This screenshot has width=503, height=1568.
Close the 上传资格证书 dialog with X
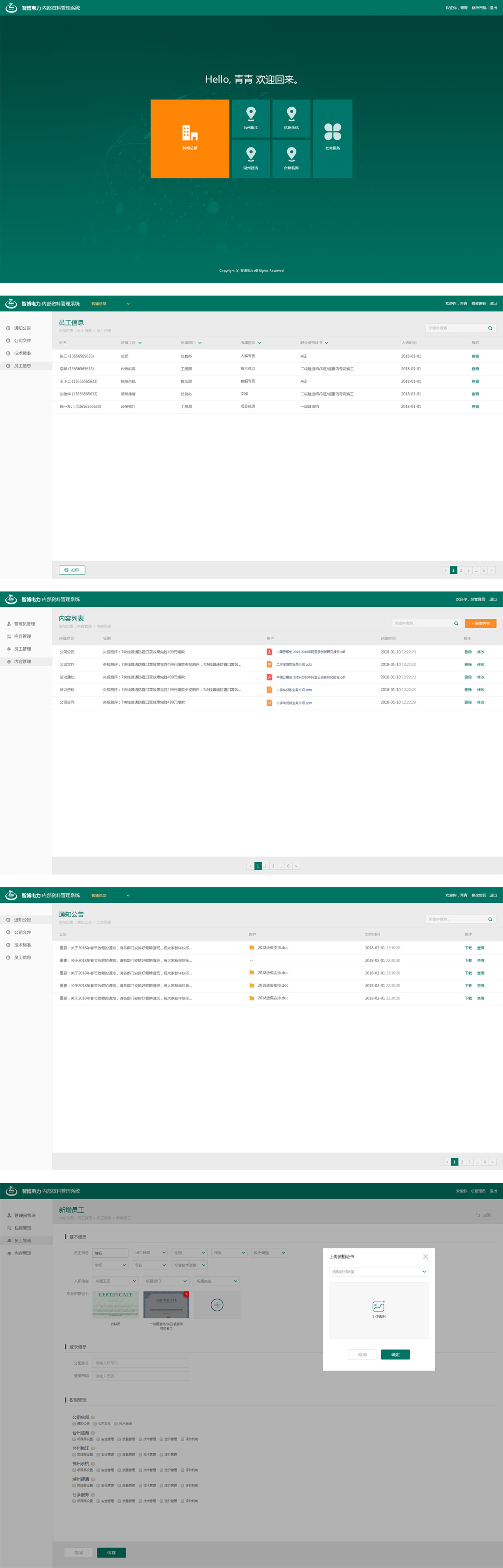pos(425,1256)
